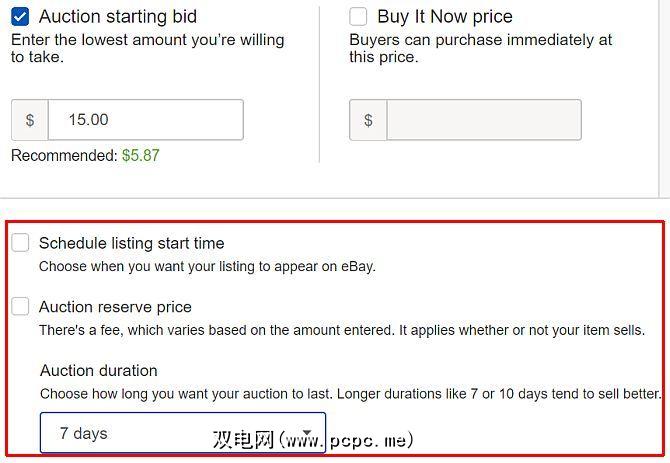
Task: Uncheck the Auction starting bid checkbox
Action: click(20, 16)
